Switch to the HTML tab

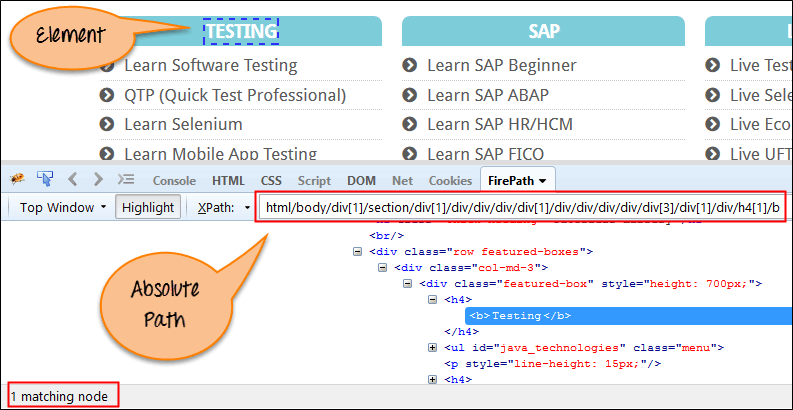tap(228, 181)
